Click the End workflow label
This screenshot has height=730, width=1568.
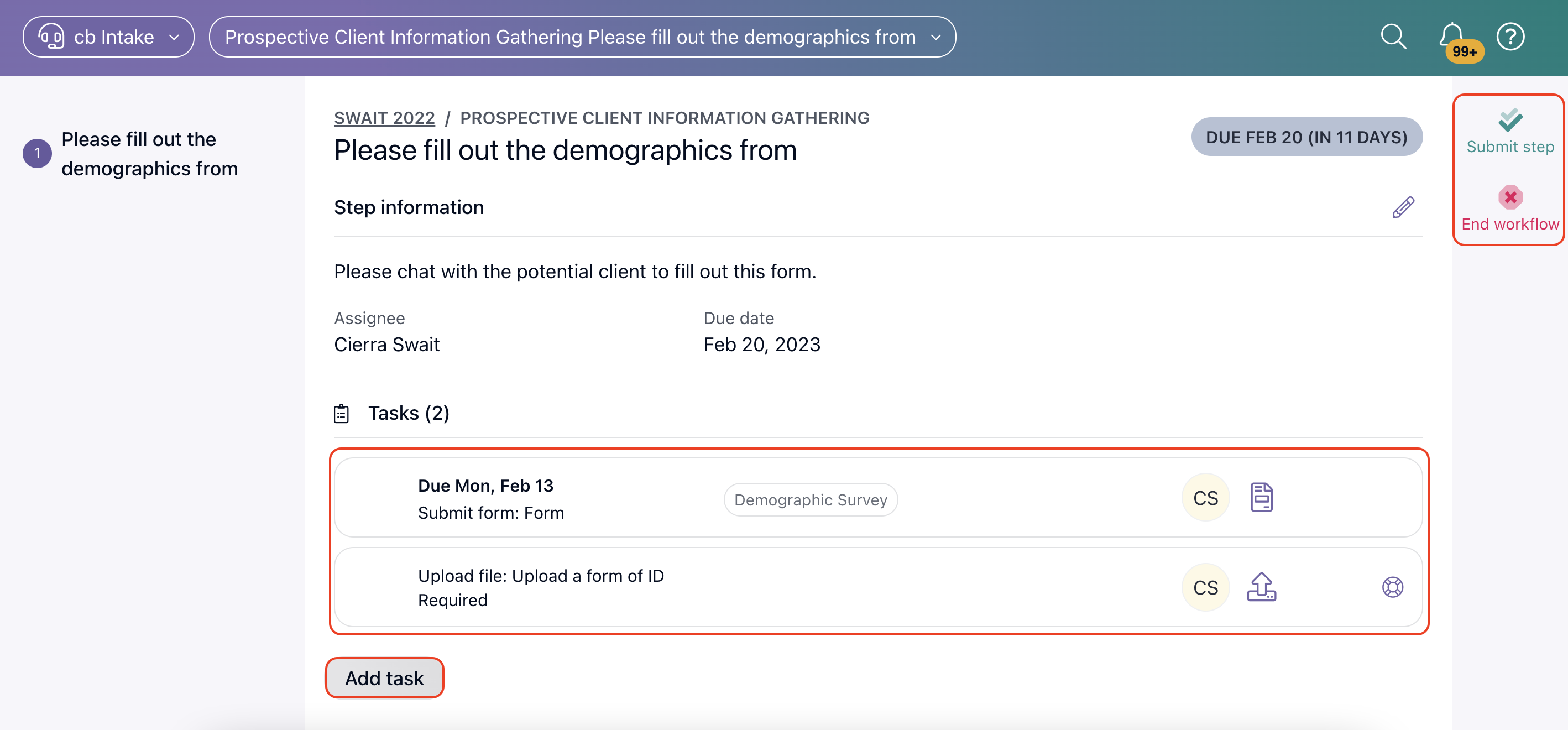(1510, 224)
